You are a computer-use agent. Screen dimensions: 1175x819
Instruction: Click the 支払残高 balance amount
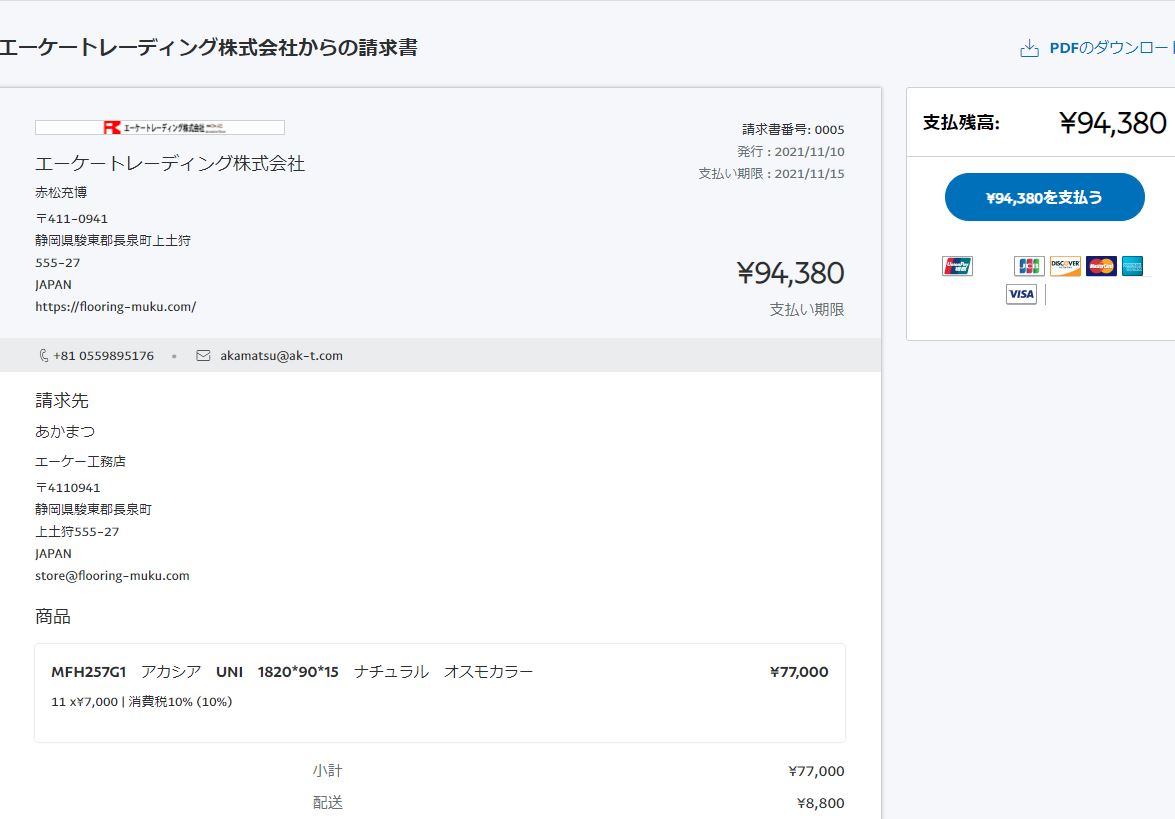click(1113, 123)
